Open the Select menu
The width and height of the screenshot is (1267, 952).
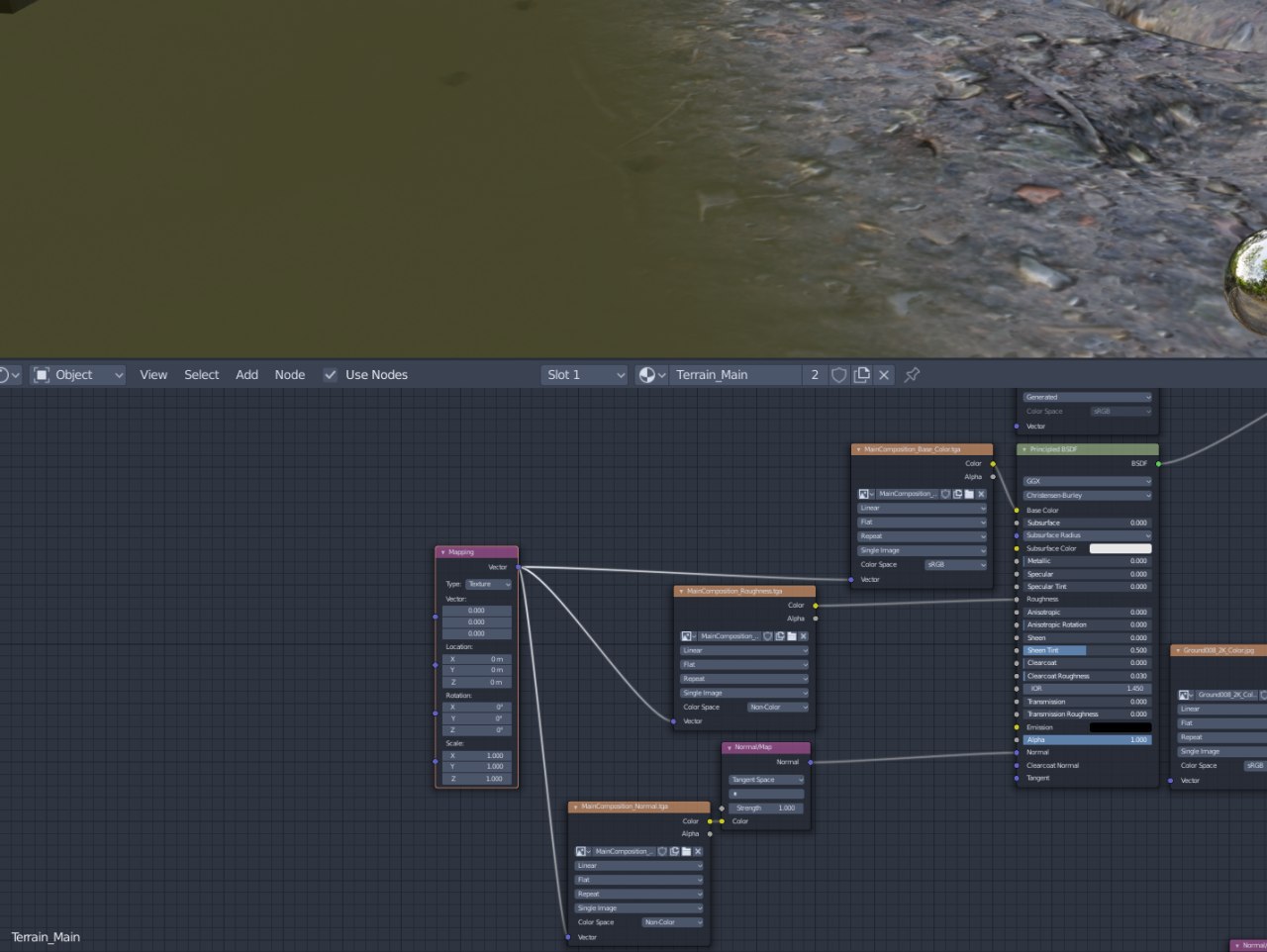[201, 375]
